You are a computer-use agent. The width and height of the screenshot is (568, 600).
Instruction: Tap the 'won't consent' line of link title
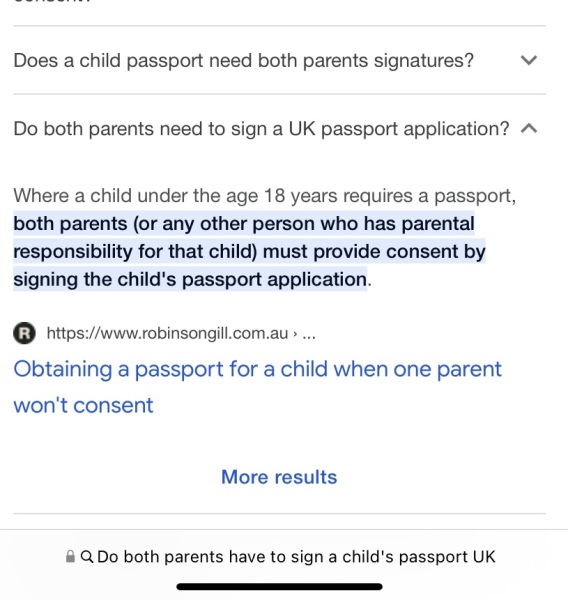[83, 405]
